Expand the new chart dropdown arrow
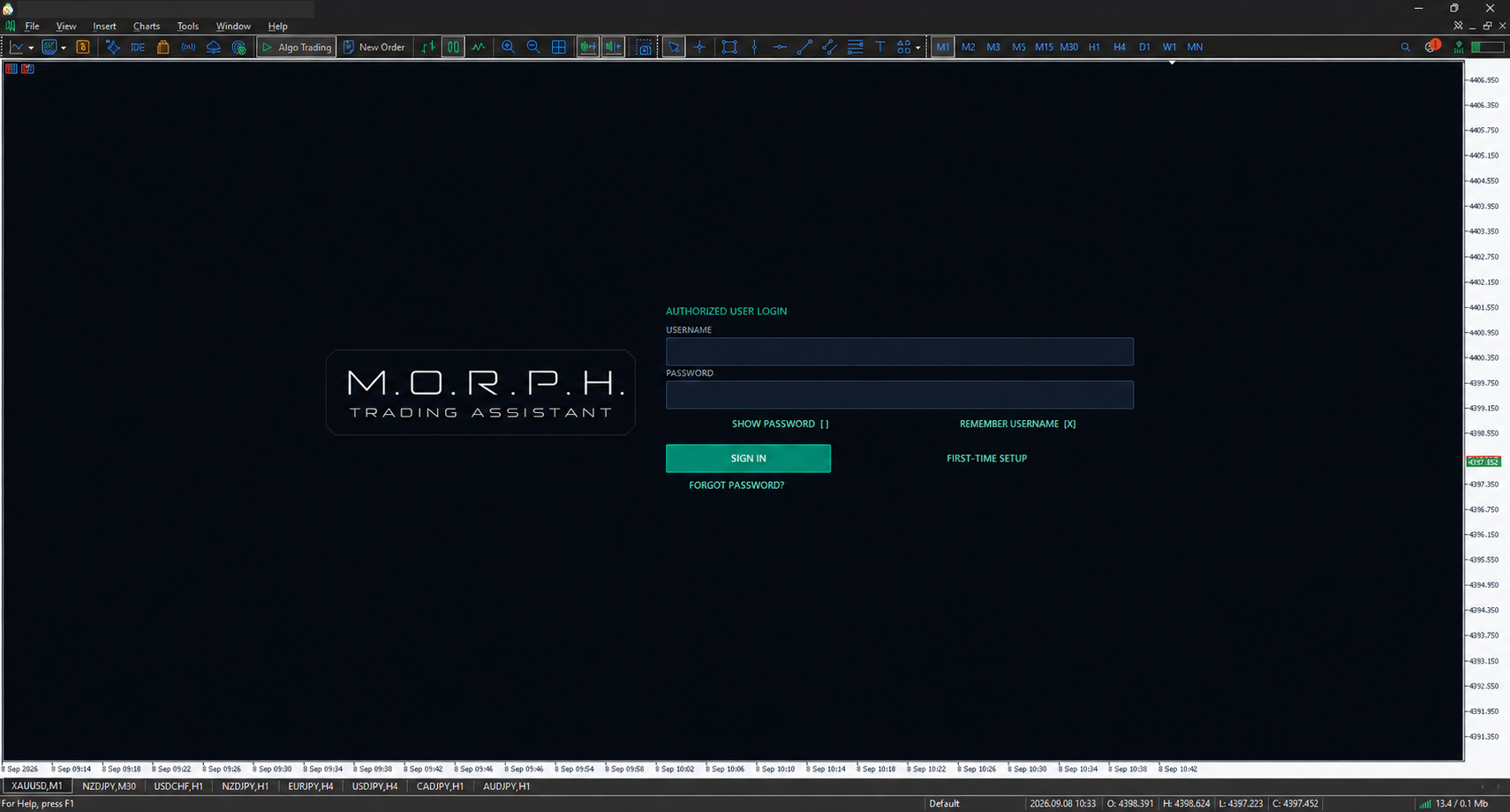 31,48
